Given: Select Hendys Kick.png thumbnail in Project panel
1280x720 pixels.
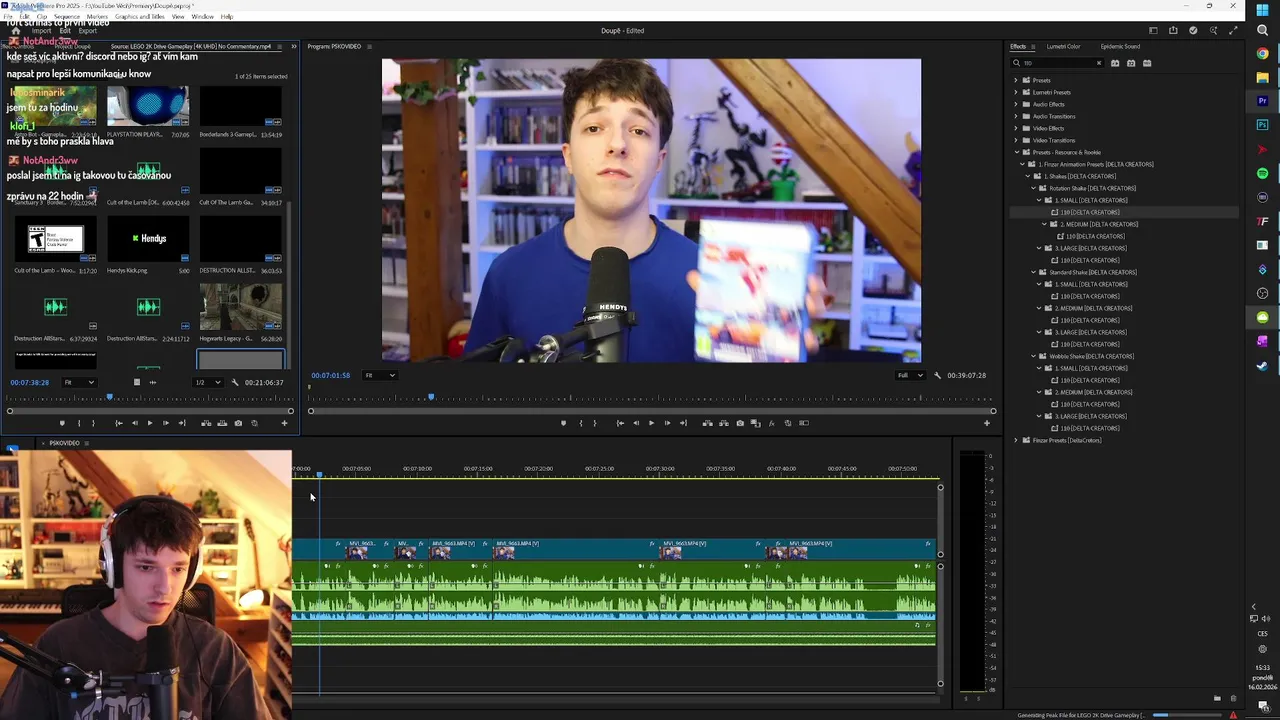Looking at the screenshot, I should point(148,238).
